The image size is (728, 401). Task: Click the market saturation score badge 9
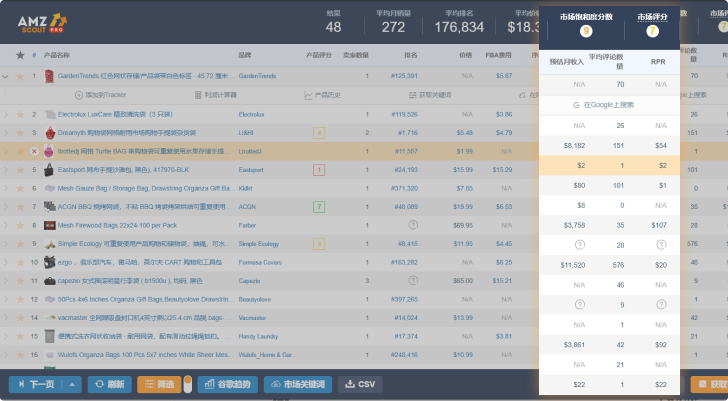point(586,31)
